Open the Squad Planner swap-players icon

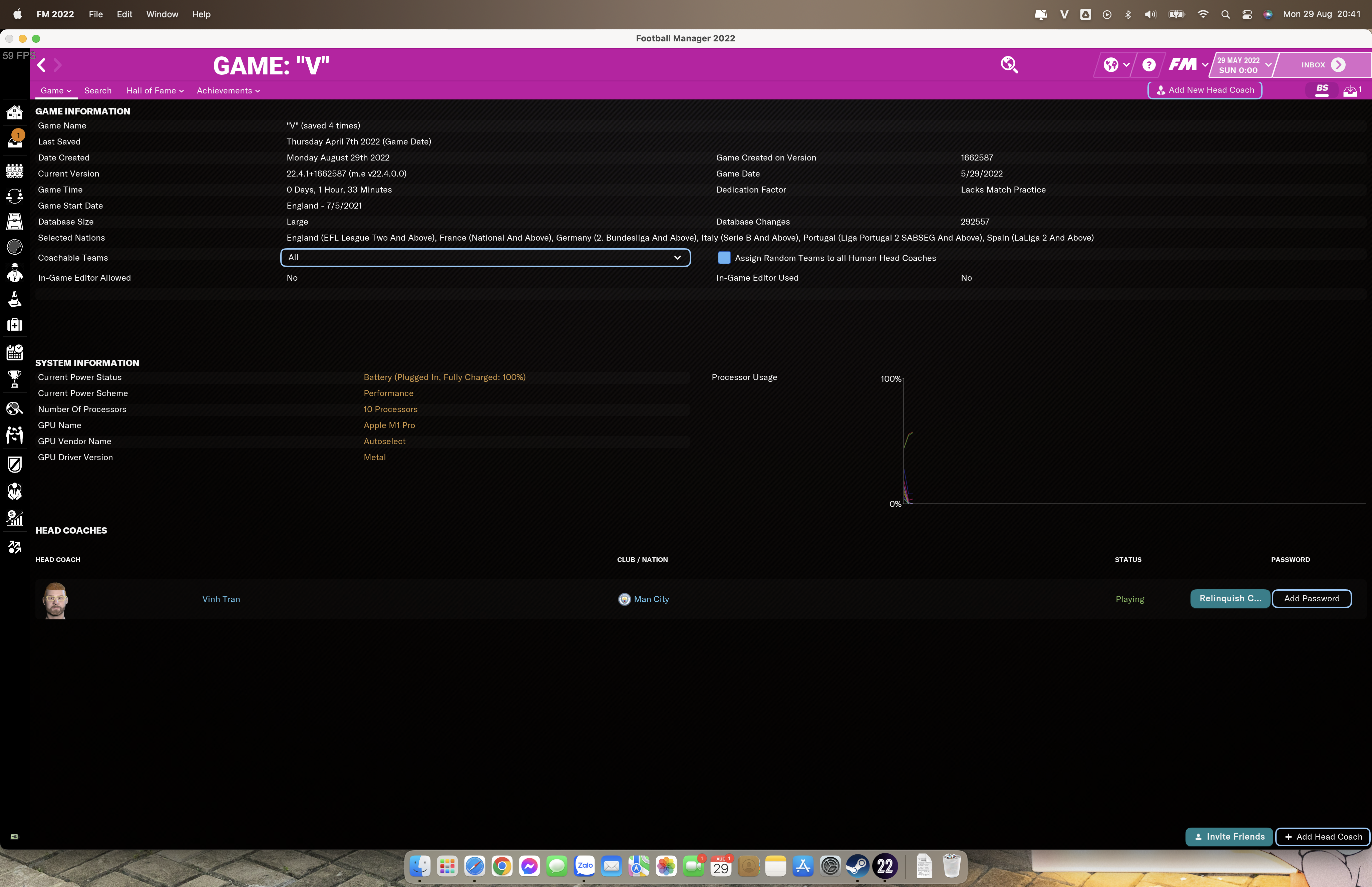[14, 196]
